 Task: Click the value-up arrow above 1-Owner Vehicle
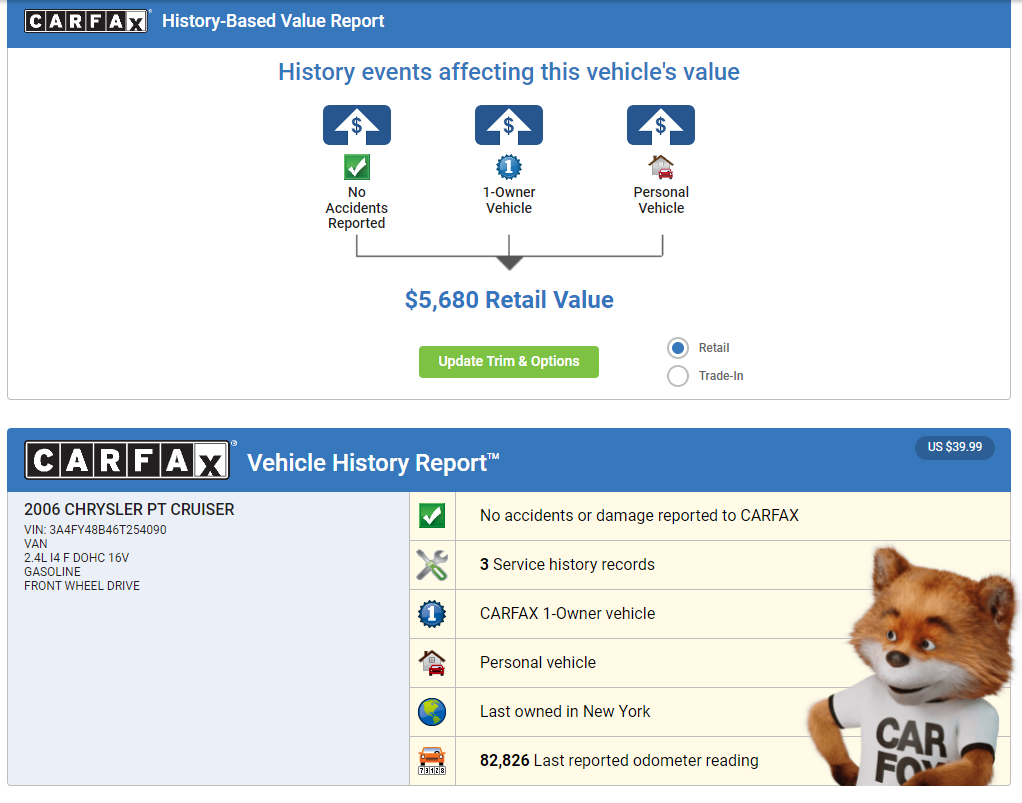click(x=509, y=126)
